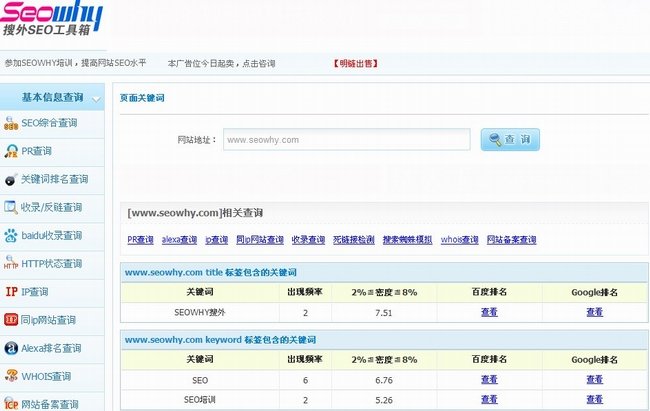Click the HTTP状态查询 icon

(x=11, y=263)
